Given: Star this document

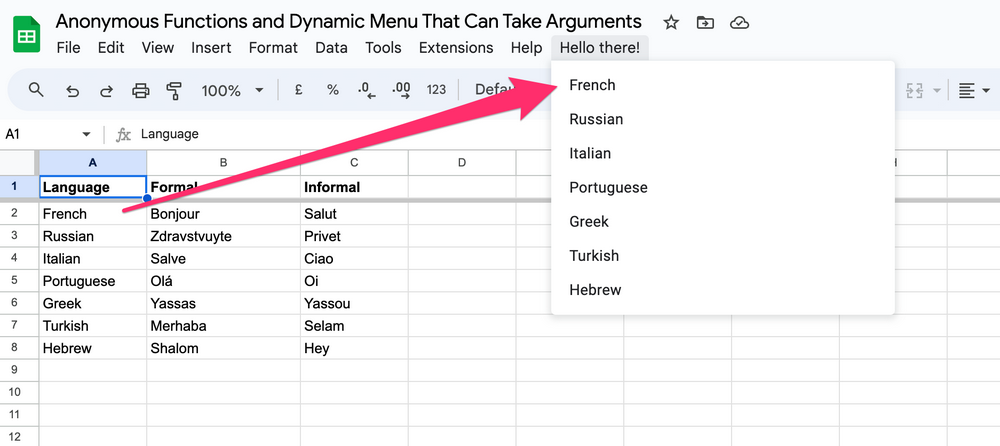Looking at the screenshot, I should coord(671,22).
